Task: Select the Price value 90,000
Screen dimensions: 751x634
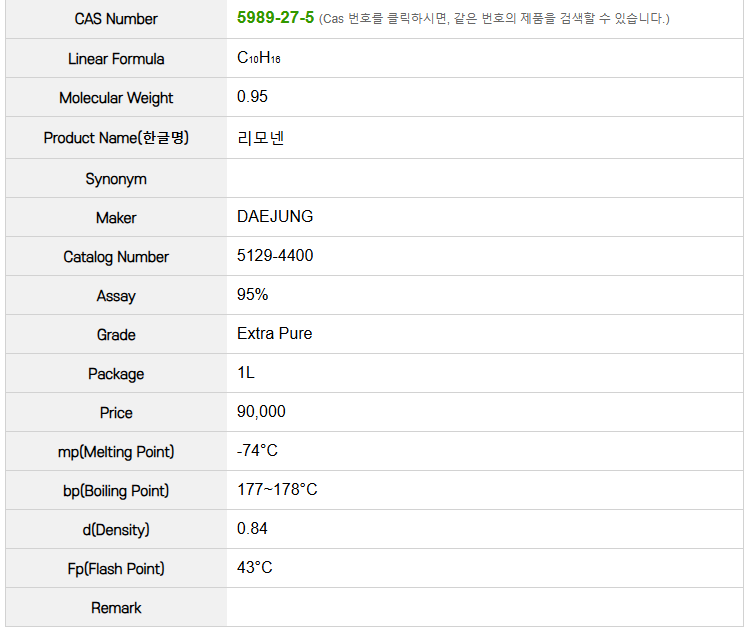Action: [261, 412]
